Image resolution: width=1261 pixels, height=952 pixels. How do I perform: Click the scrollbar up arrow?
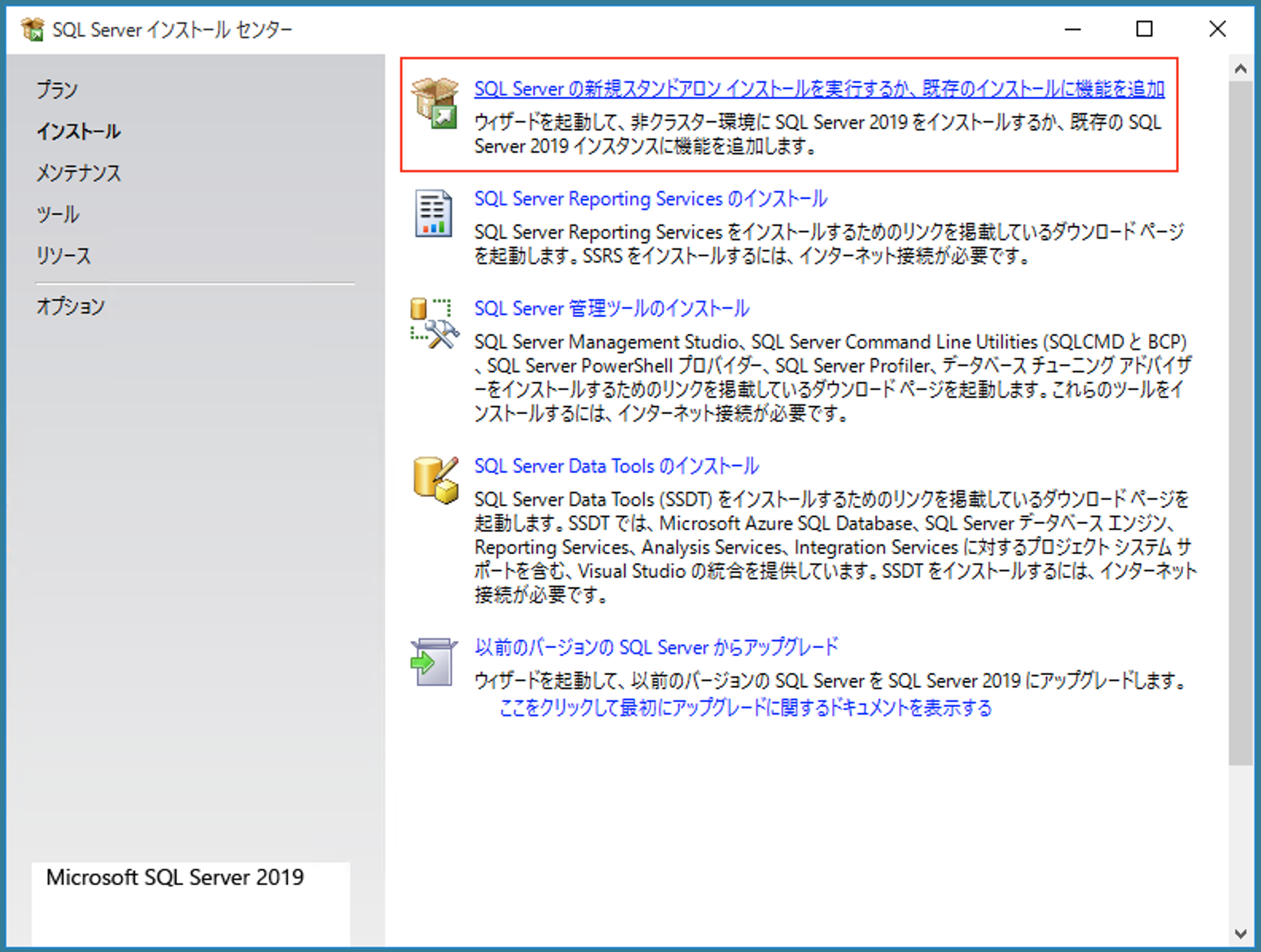coord(1240,68)
